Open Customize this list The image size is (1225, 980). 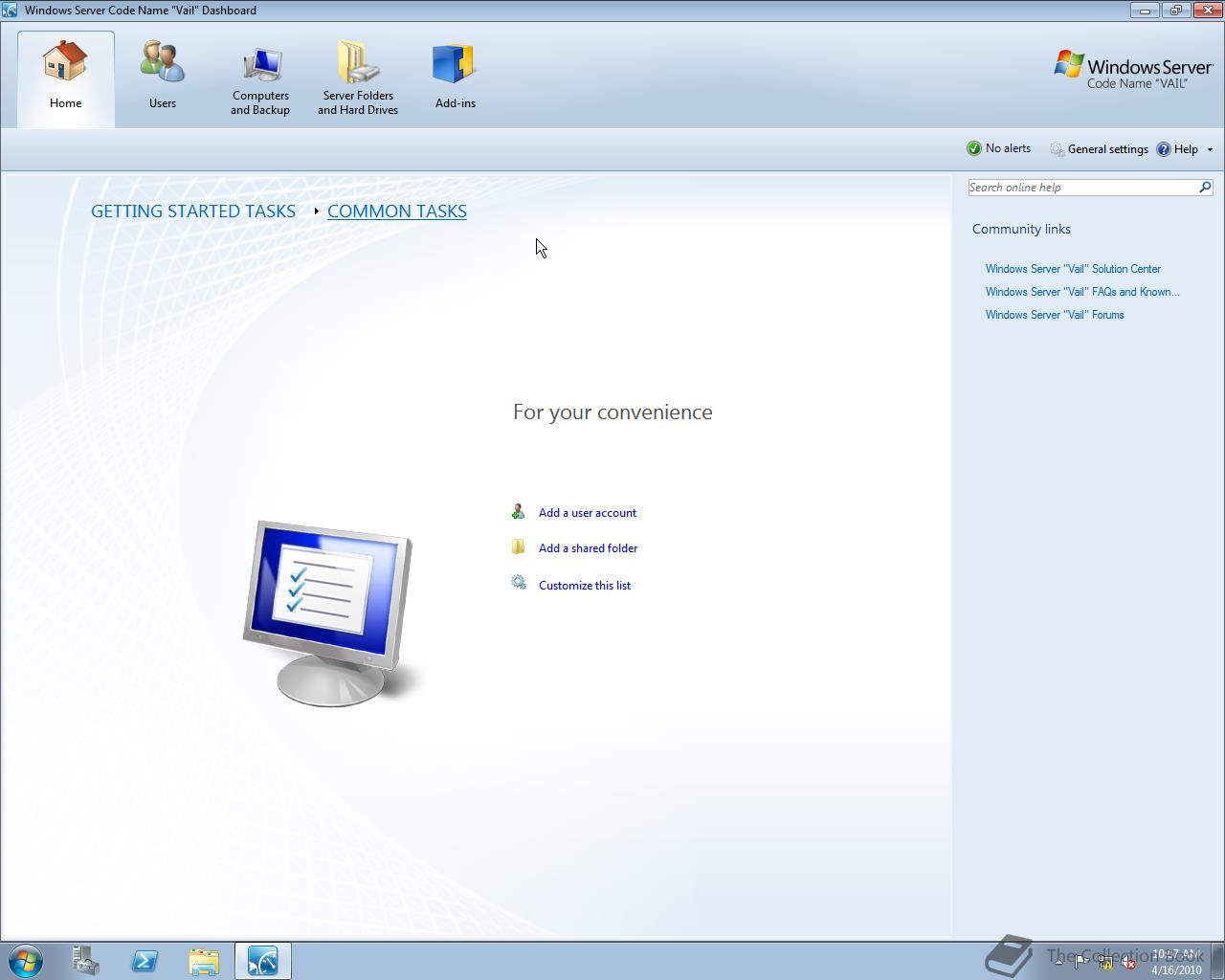[585, 586]
